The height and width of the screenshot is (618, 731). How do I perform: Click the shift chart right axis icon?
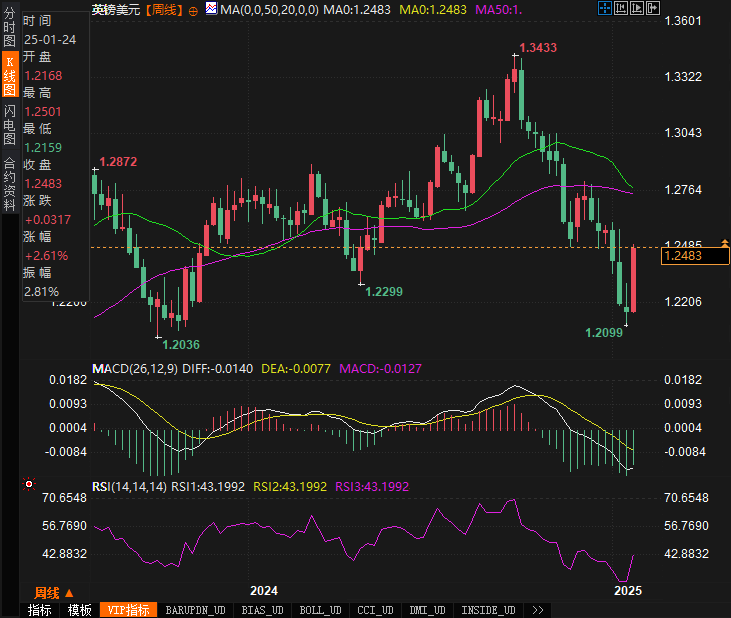point(637,8)
